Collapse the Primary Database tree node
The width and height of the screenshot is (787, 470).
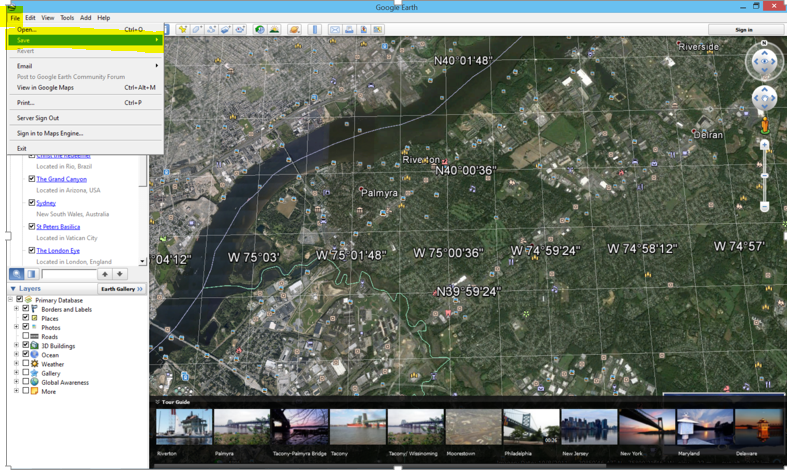pyautogui.click(x=11, y=299)
